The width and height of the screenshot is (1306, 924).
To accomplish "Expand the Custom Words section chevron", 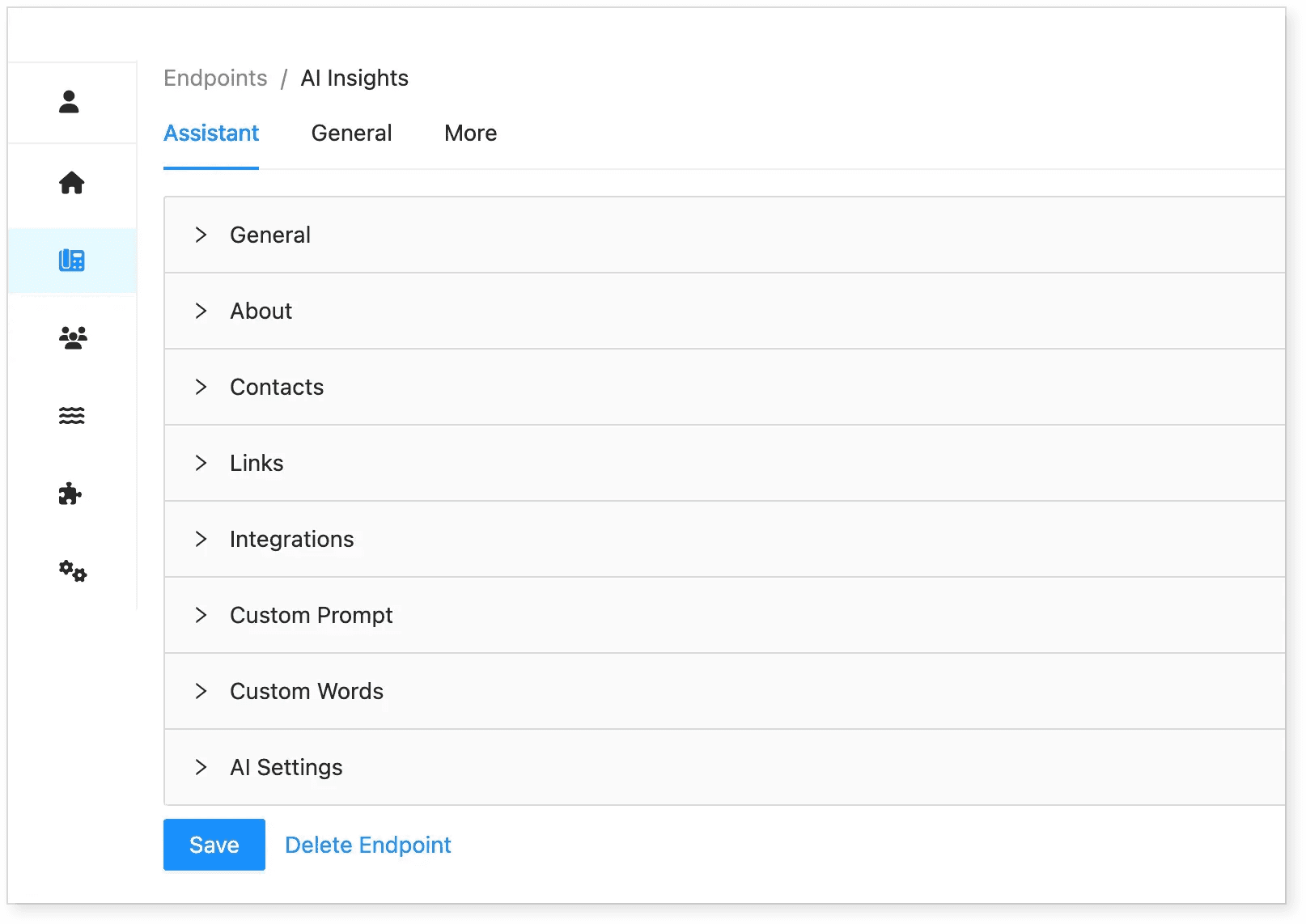I will pos(201,691).
